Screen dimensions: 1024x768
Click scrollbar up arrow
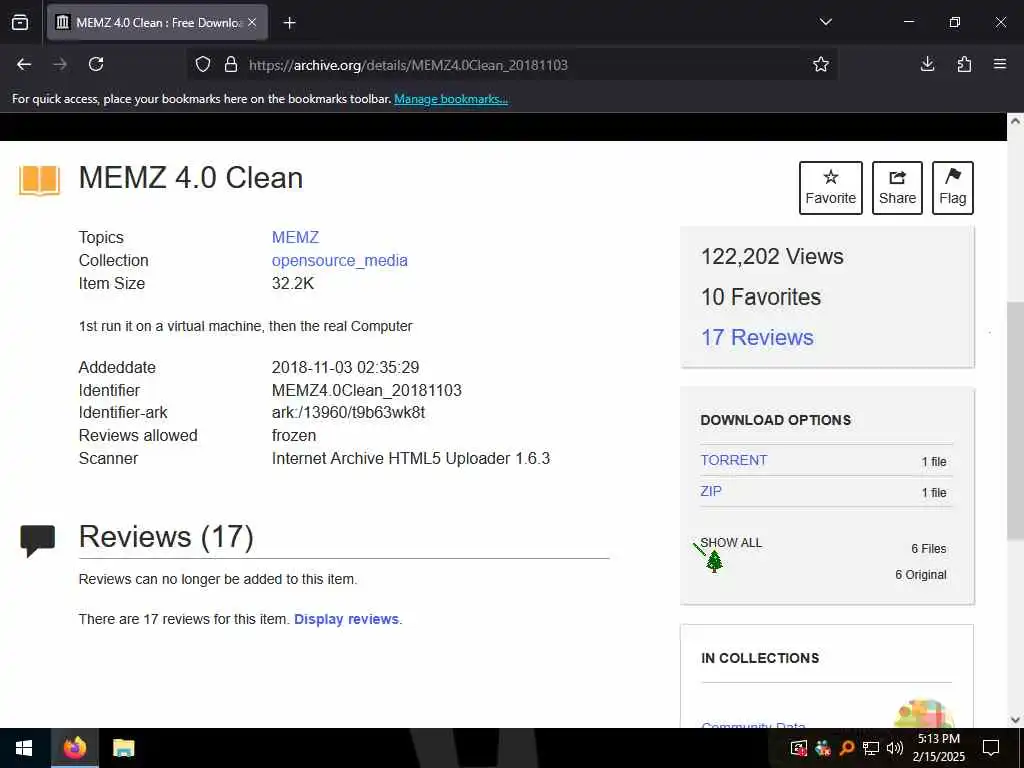[x=1015, y=121]
